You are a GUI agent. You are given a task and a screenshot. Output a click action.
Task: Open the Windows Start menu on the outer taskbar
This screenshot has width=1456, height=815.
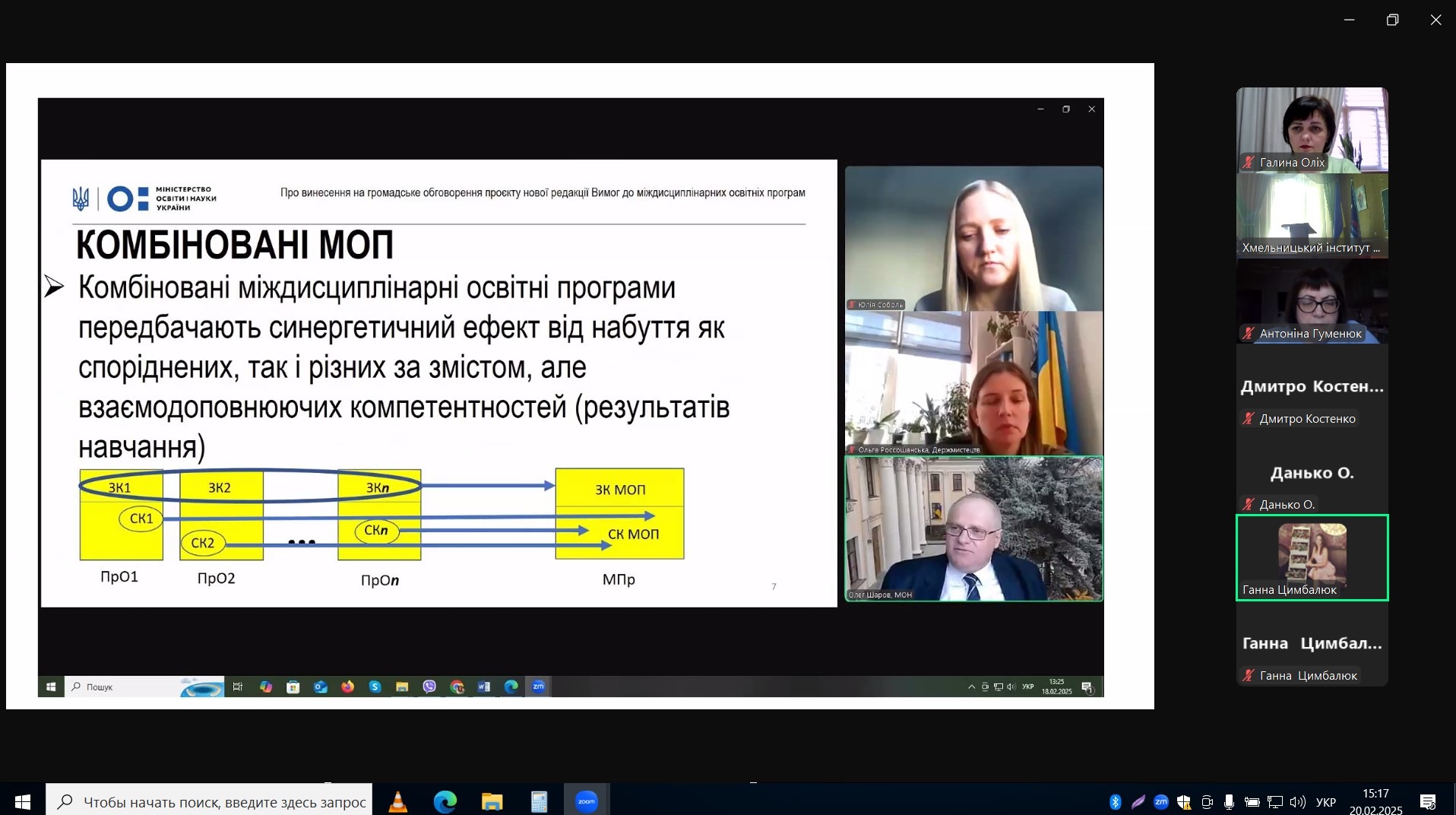point(23,801)
